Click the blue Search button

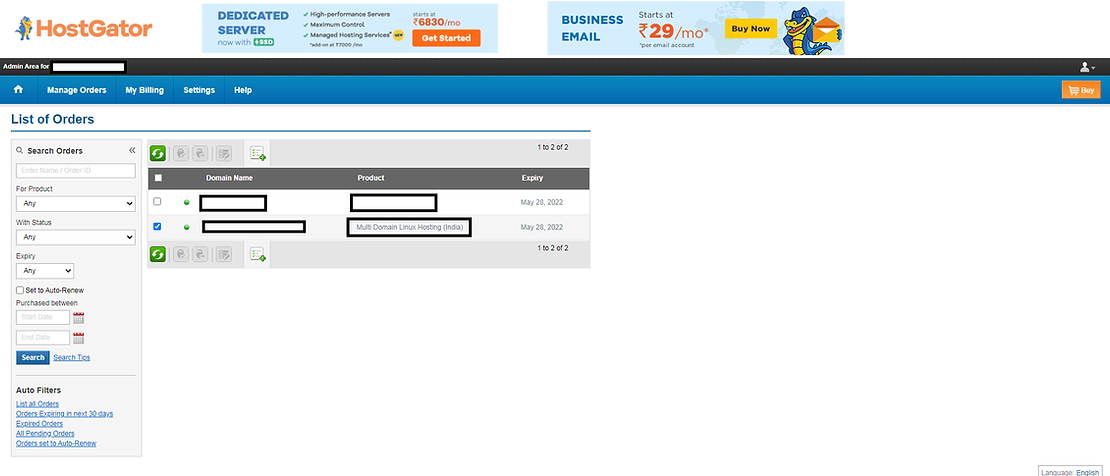pyautogui.click(x=32, y=357)
